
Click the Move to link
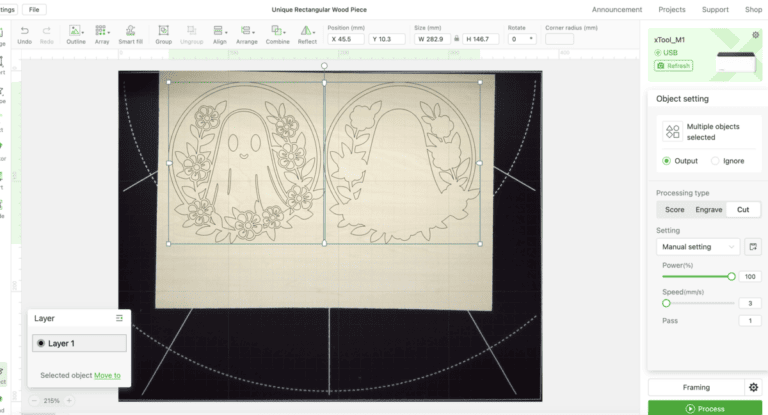coord(107,376)
